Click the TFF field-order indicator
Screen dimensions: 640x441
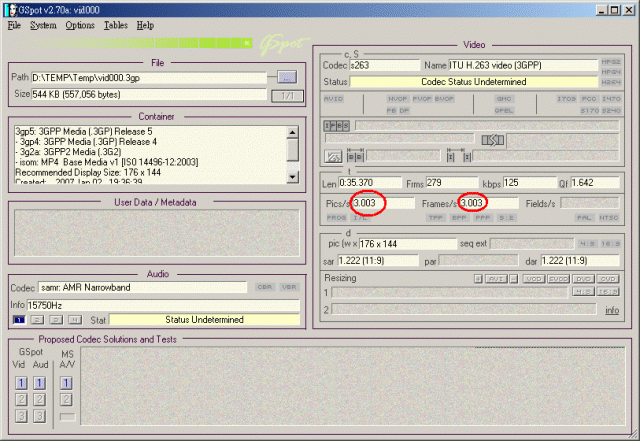coord(436,218)
